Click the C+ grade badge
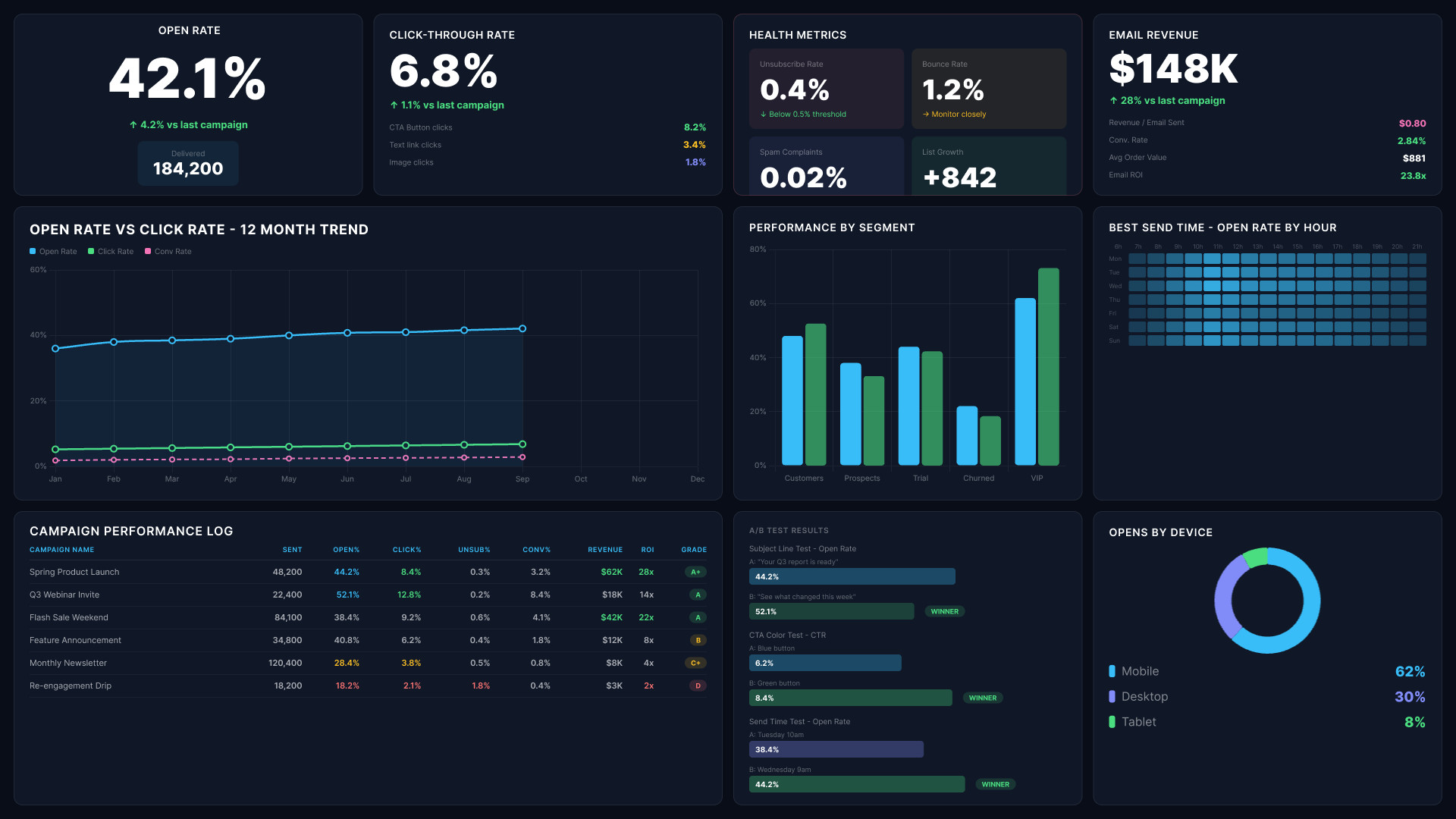The image size is (1456, 819). pyautogui.click(x=695, y=663)
